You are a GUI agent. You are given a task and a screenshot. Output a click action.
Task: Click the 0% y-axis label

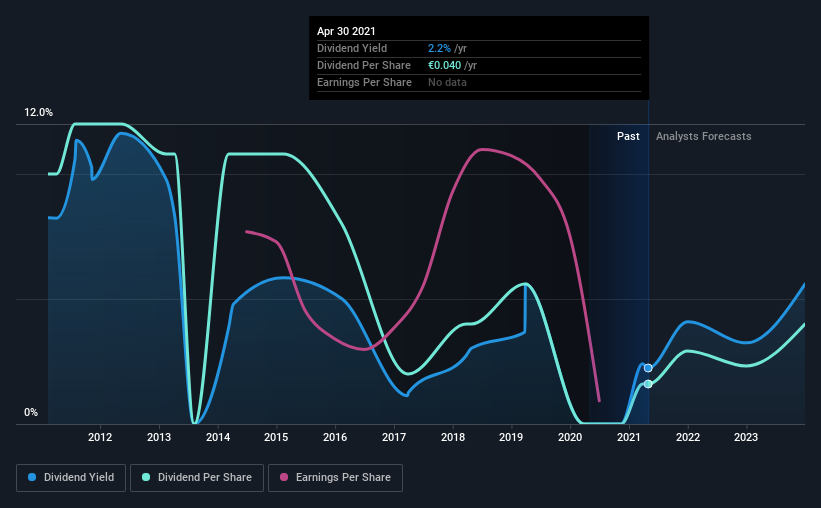coord(31,413)
